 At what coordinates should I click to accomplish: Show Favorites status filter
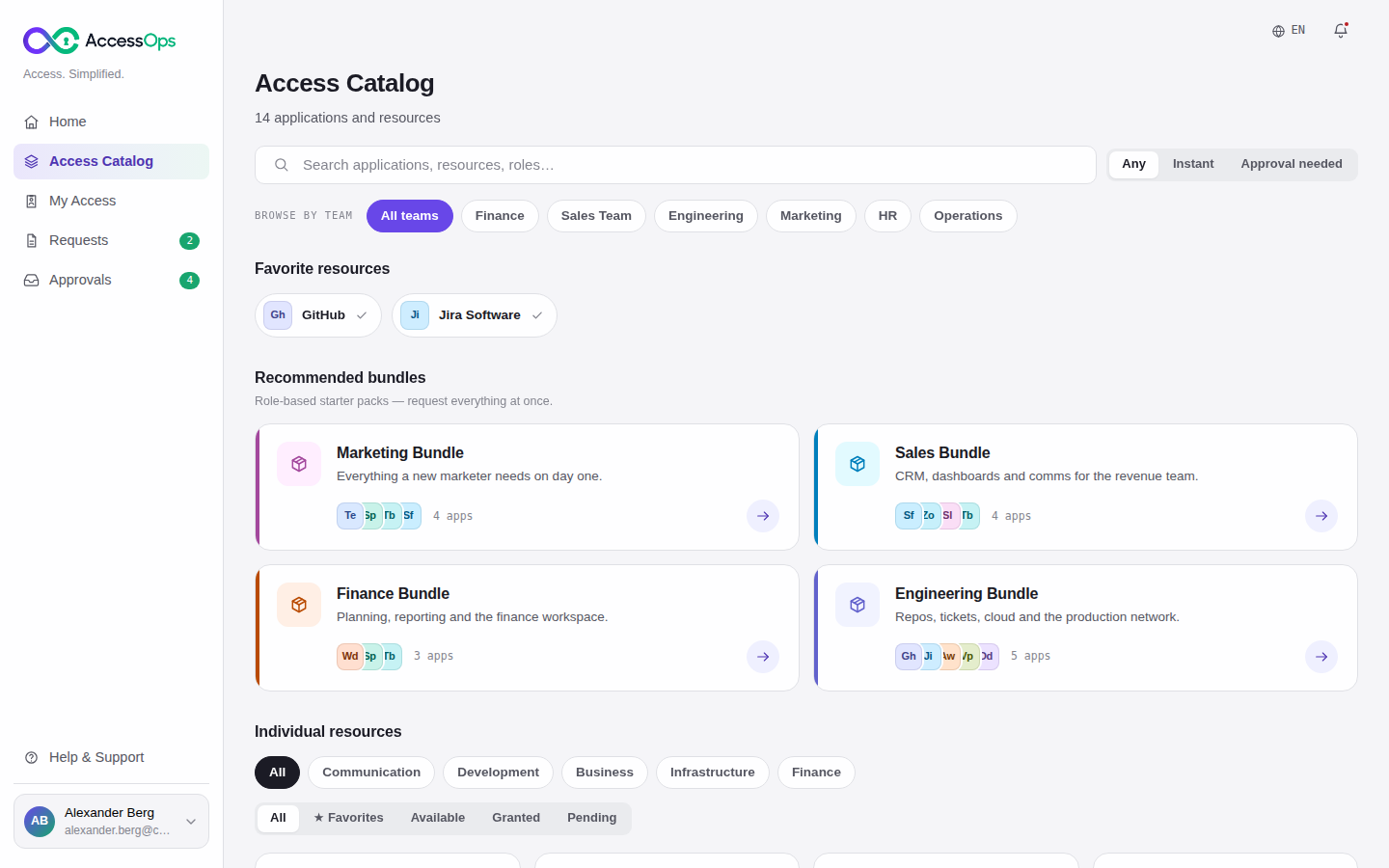(x=348, y=818)
